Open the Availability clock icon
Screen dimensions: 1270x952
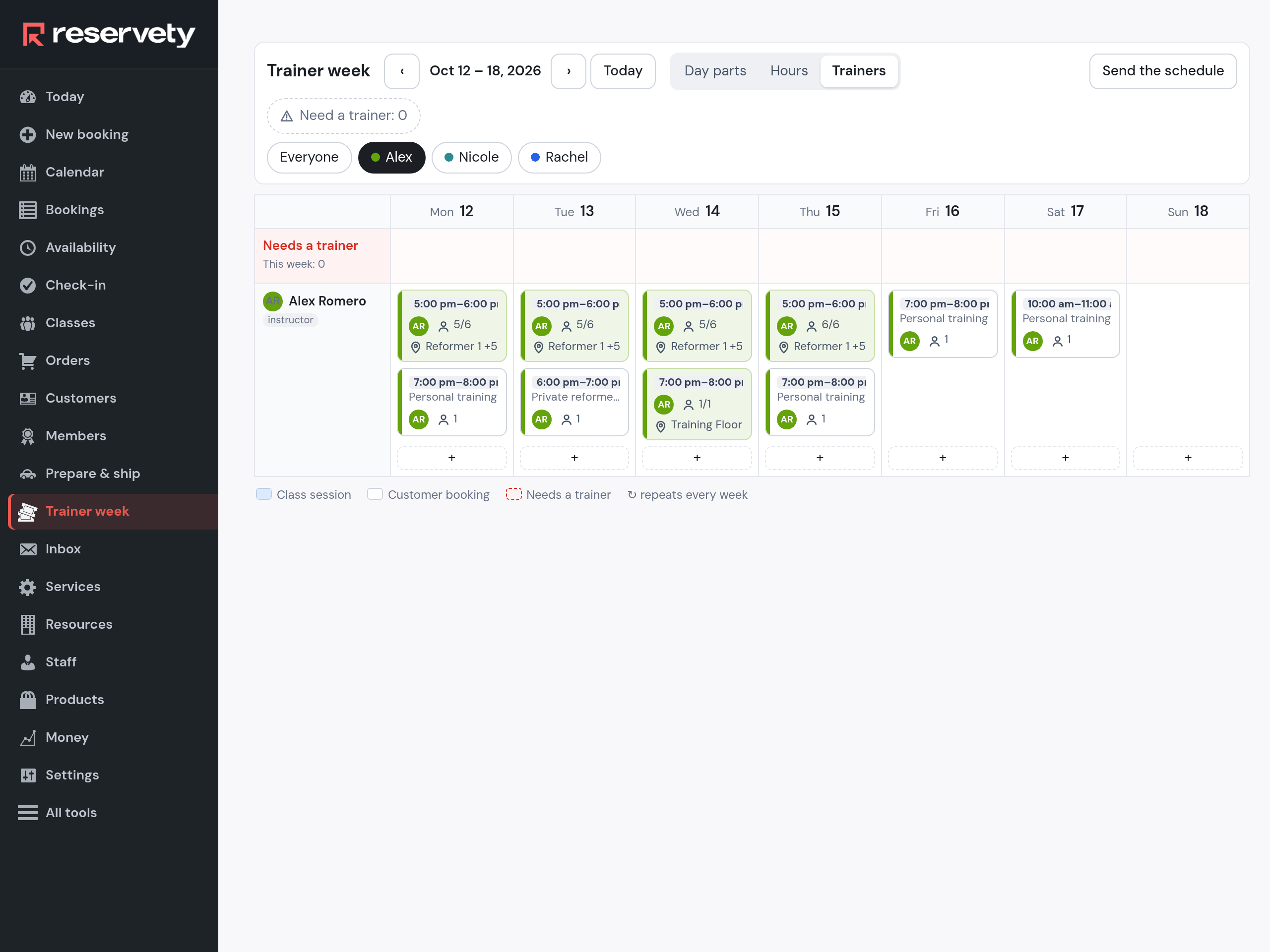click(28, 248)
